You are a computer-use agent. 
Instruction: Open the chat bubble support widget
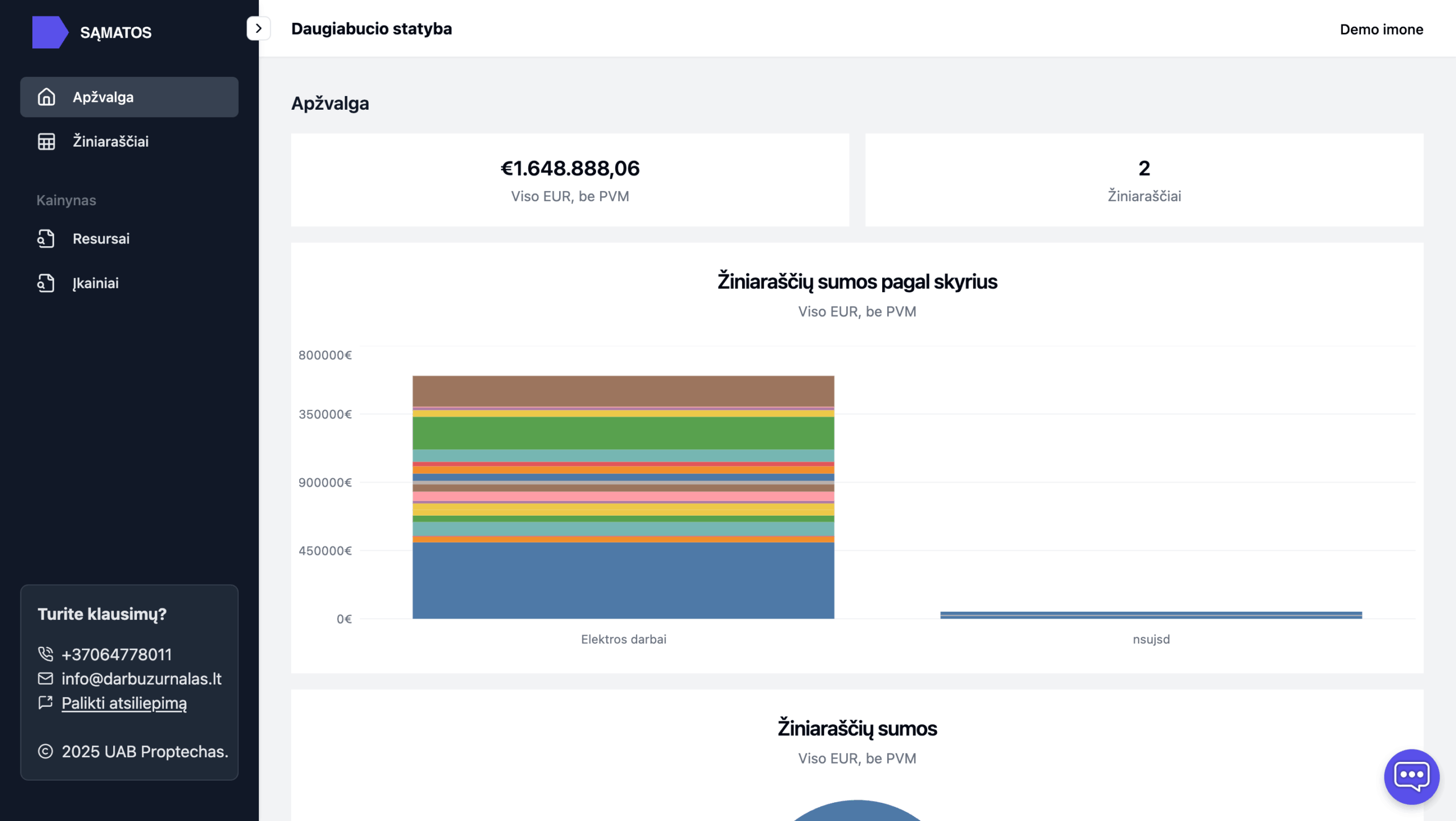(1412, 777)
